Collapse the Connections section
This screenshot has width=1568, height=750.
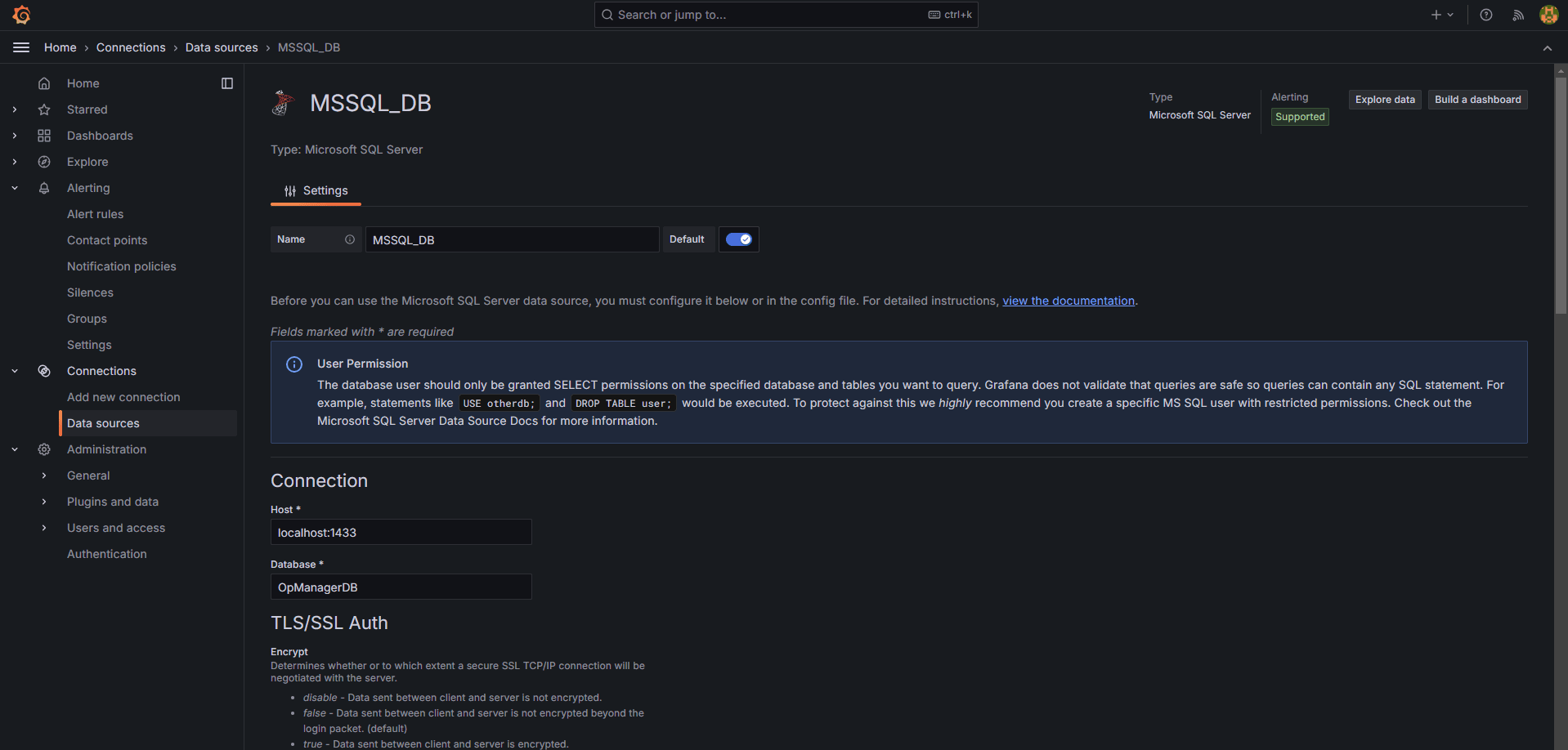click(x=15, y=371)
